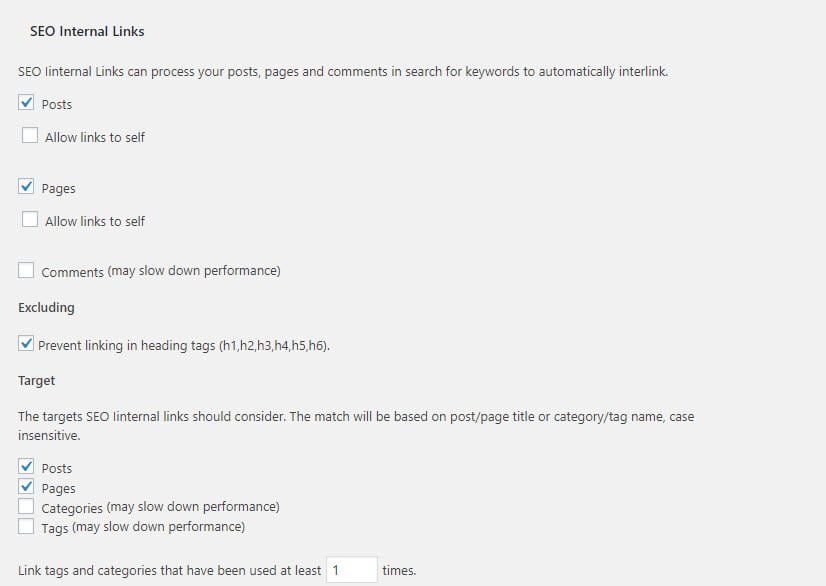Screen dimensions: 826x586
Task: Enable the Categories target checkbox
Action: 27,507
